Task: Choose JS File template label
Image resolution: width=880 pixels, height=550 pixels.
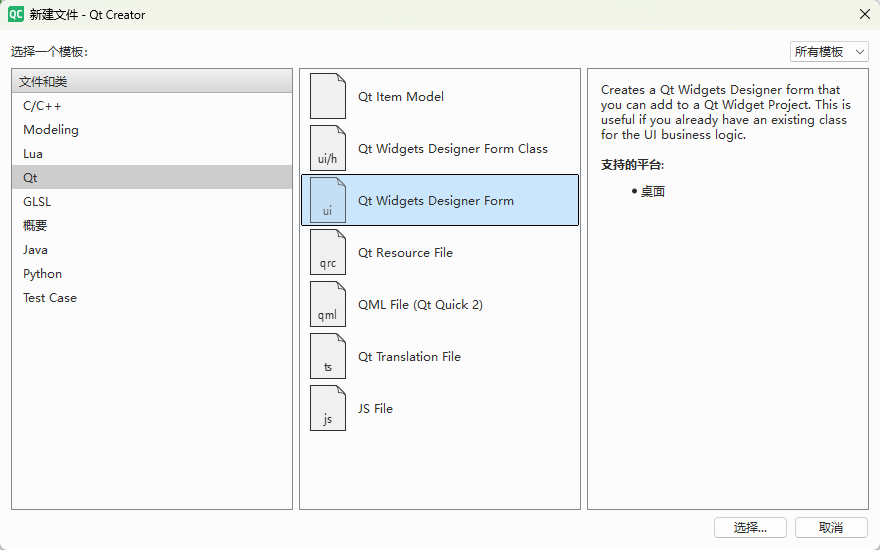Action: tap(375, 409)
